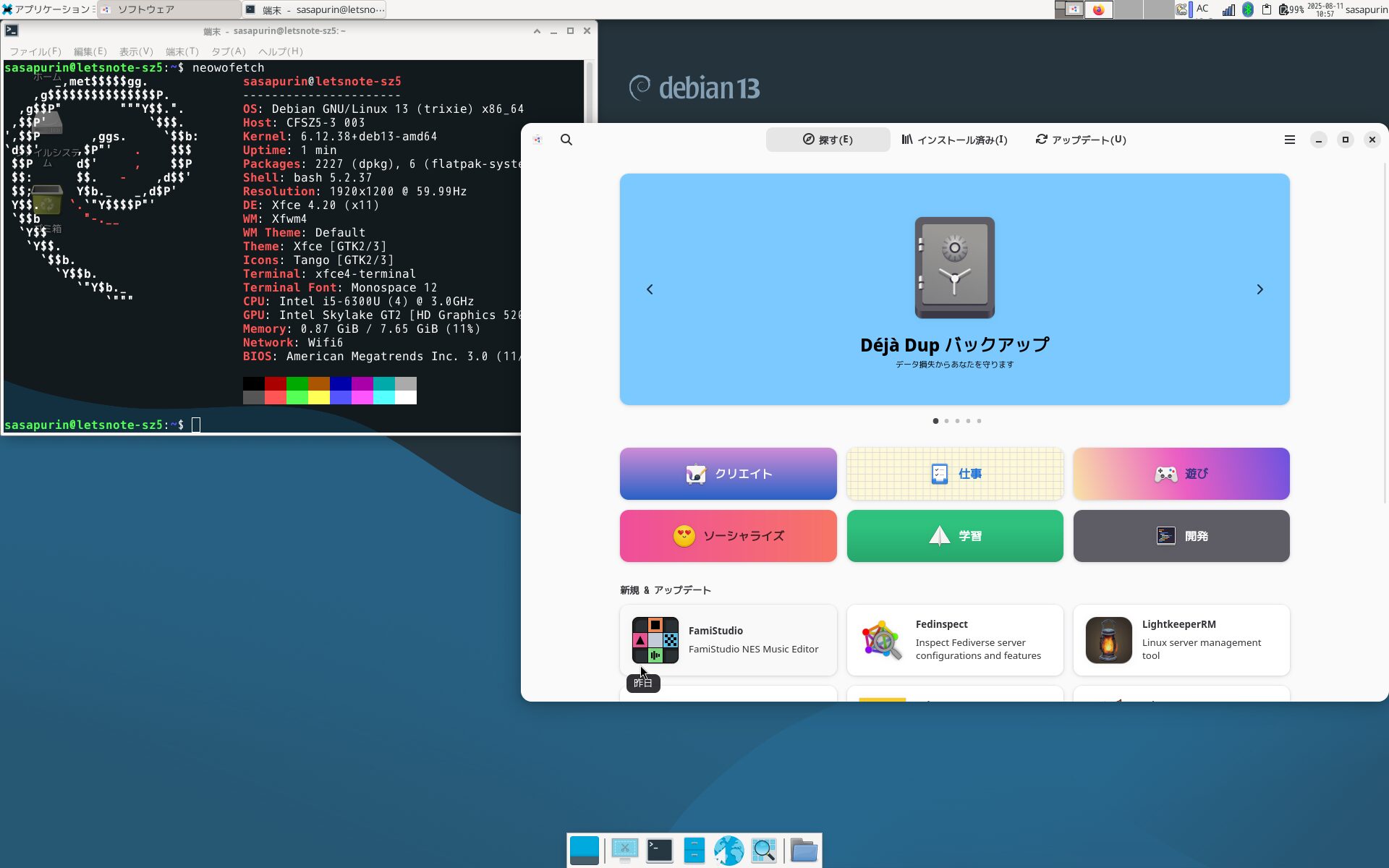Click the 'Déjà Dup バックアップ' banner title
1389x868 pixels.
coord(954,345)
